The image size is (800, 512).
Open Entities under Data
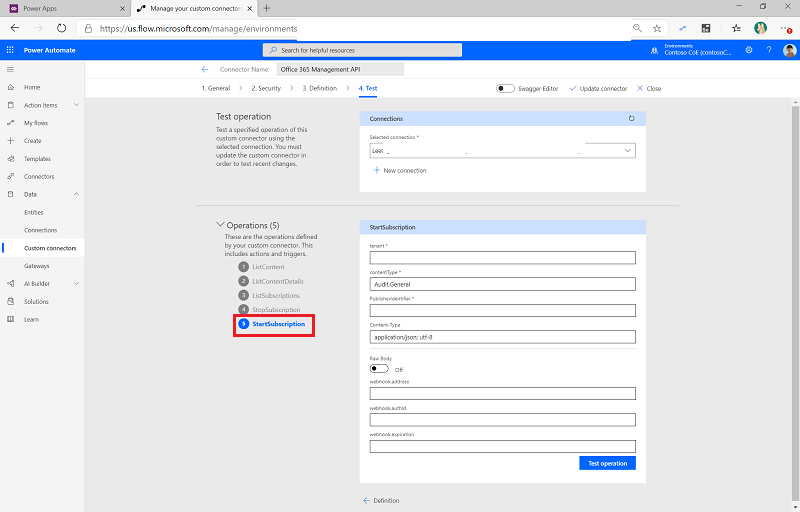(34, 212)
